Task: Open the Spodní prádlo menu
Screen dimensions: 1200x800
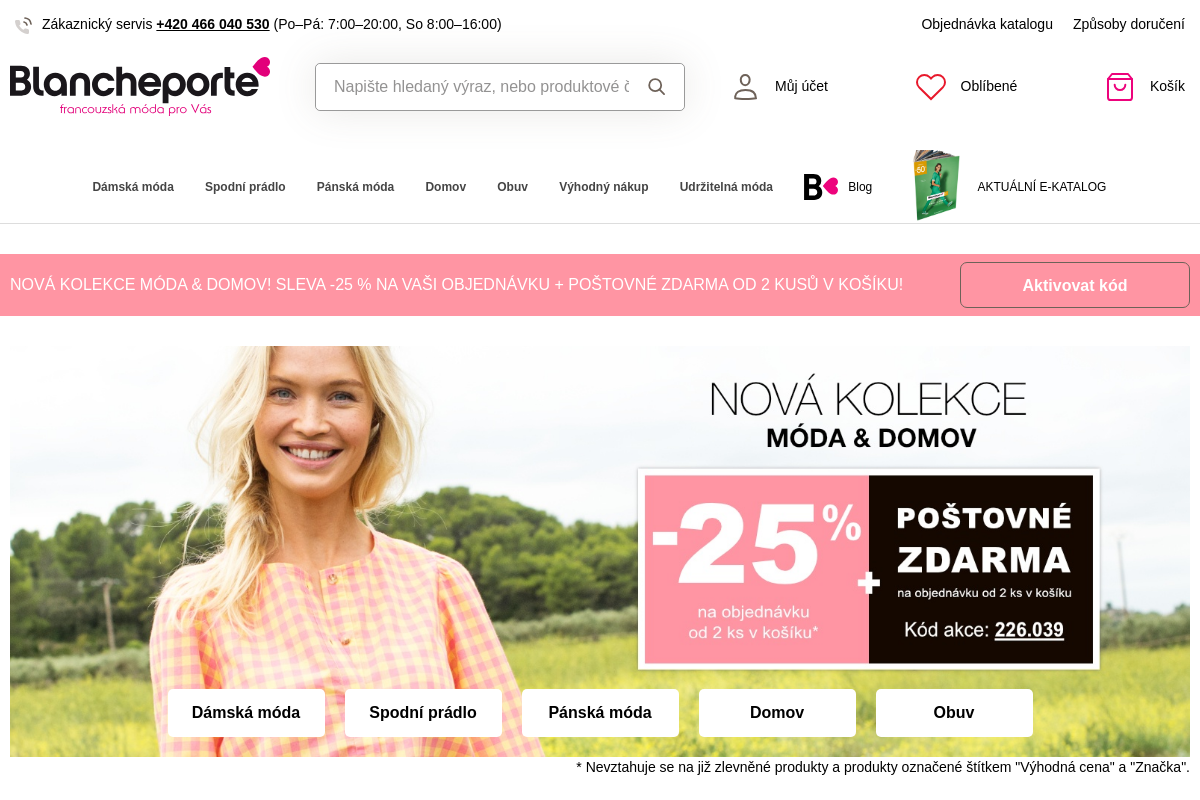Action: 245,187
